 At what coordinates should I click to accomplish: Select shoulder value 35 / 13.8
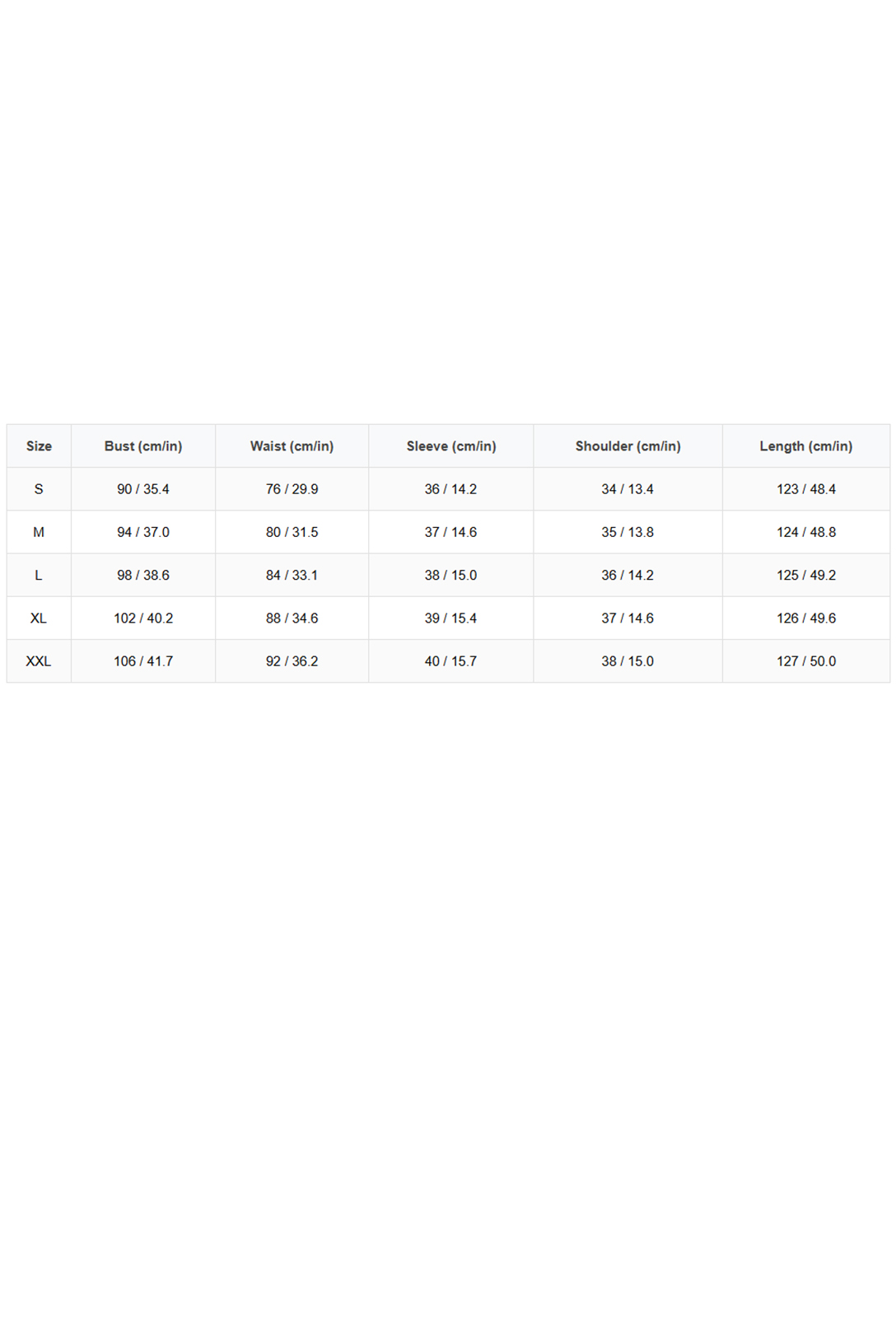[628, 532]
